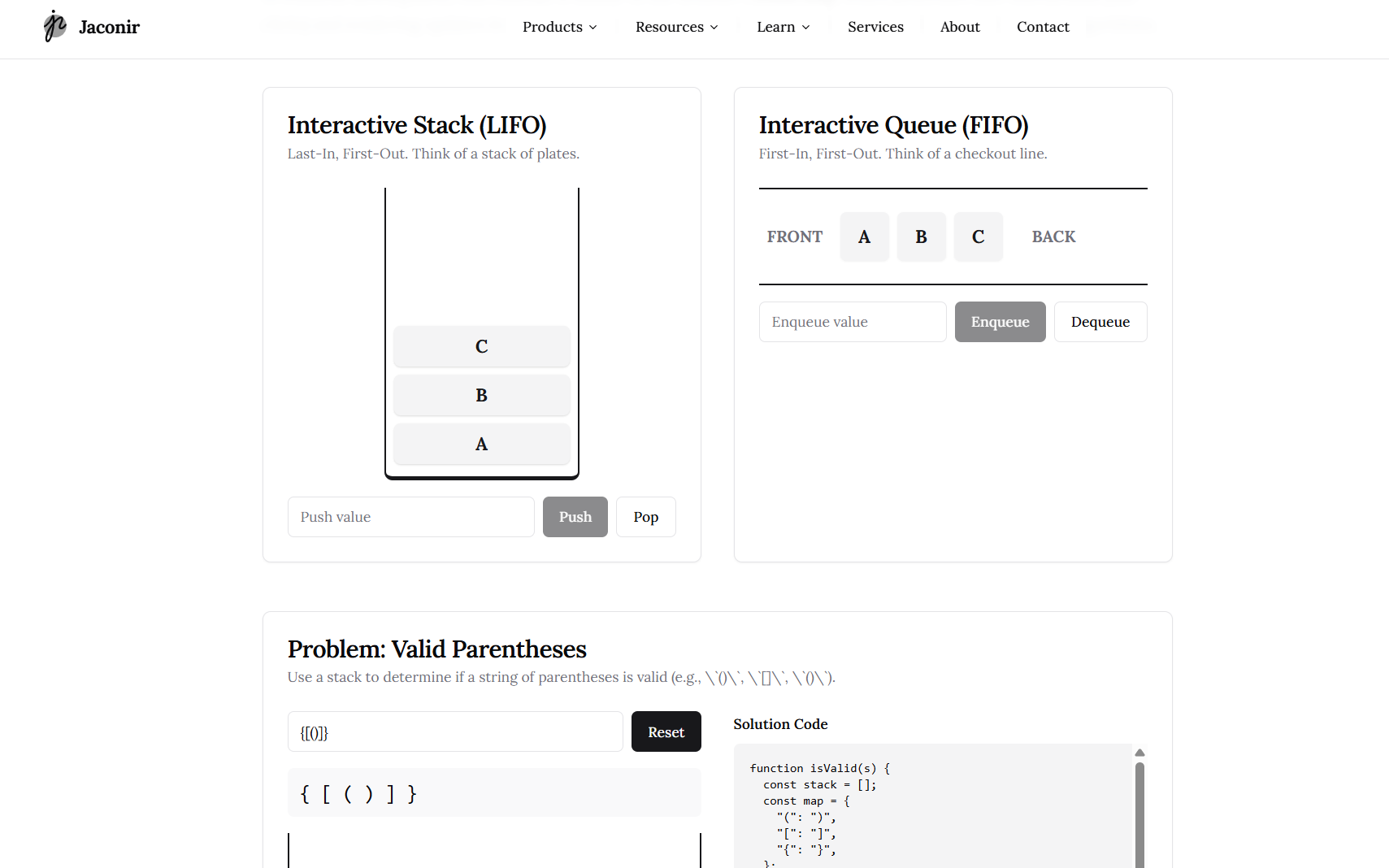Click the Push value input field
1389x868 pixels.
click(410, 517)
